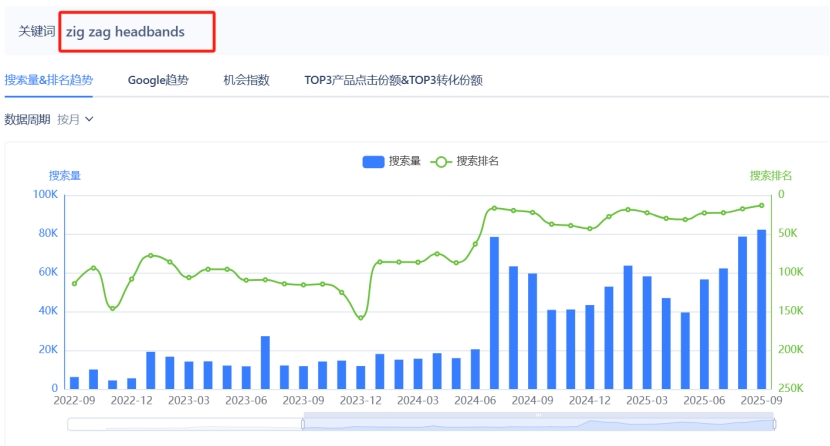Open the 机会指数 tab
Screen dimensions: 830x446
point(246,80)
